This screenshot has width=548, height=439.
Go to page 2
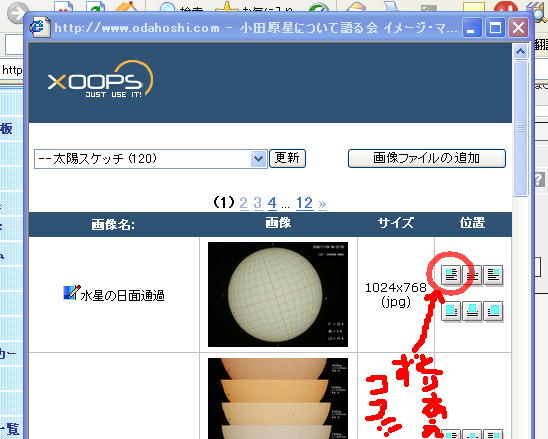244,203
